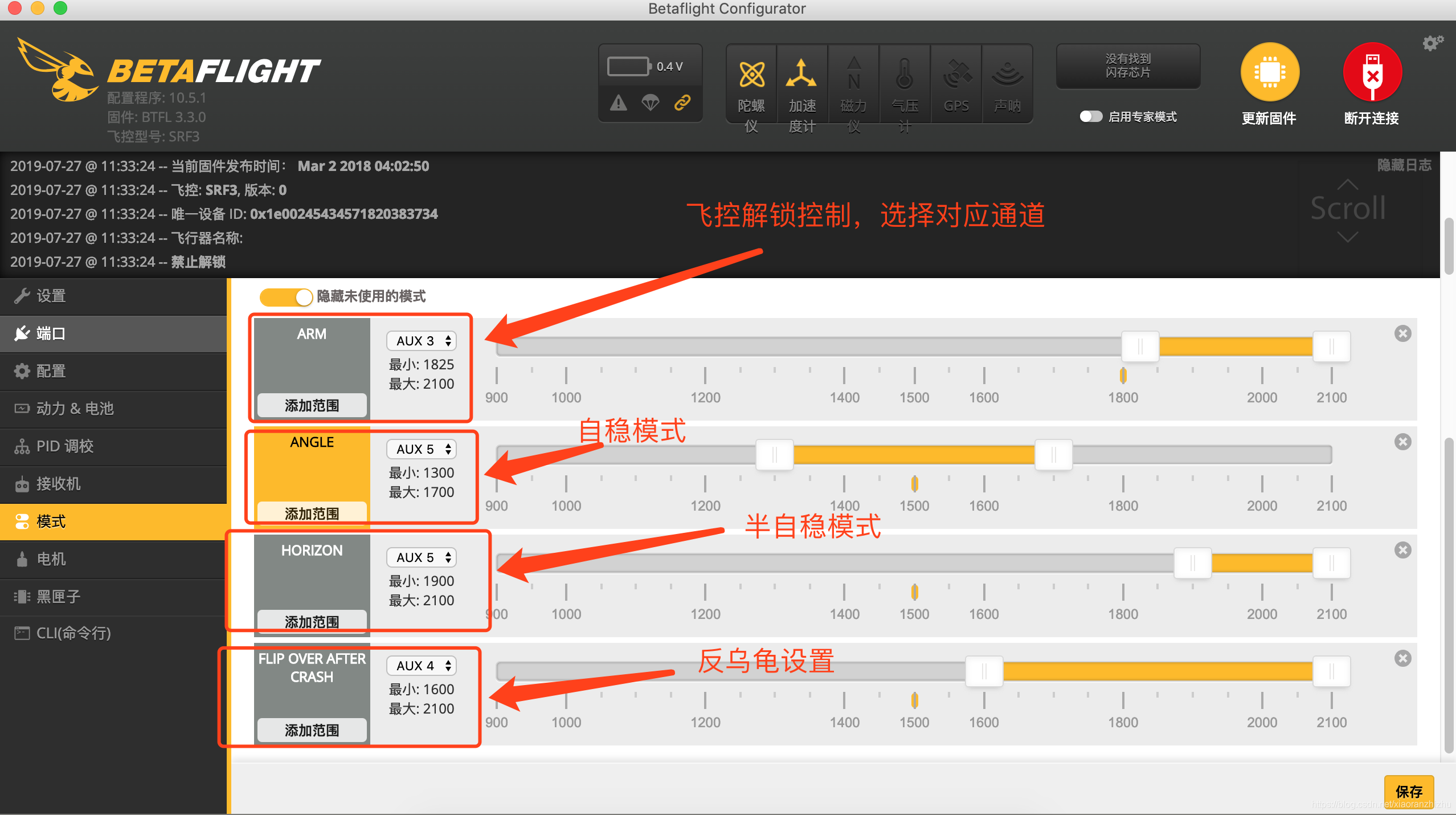This screenshot has width=1456, height=815.
Task: Open ARM channel AUX 3 dropdown
Action: [422, 341]
